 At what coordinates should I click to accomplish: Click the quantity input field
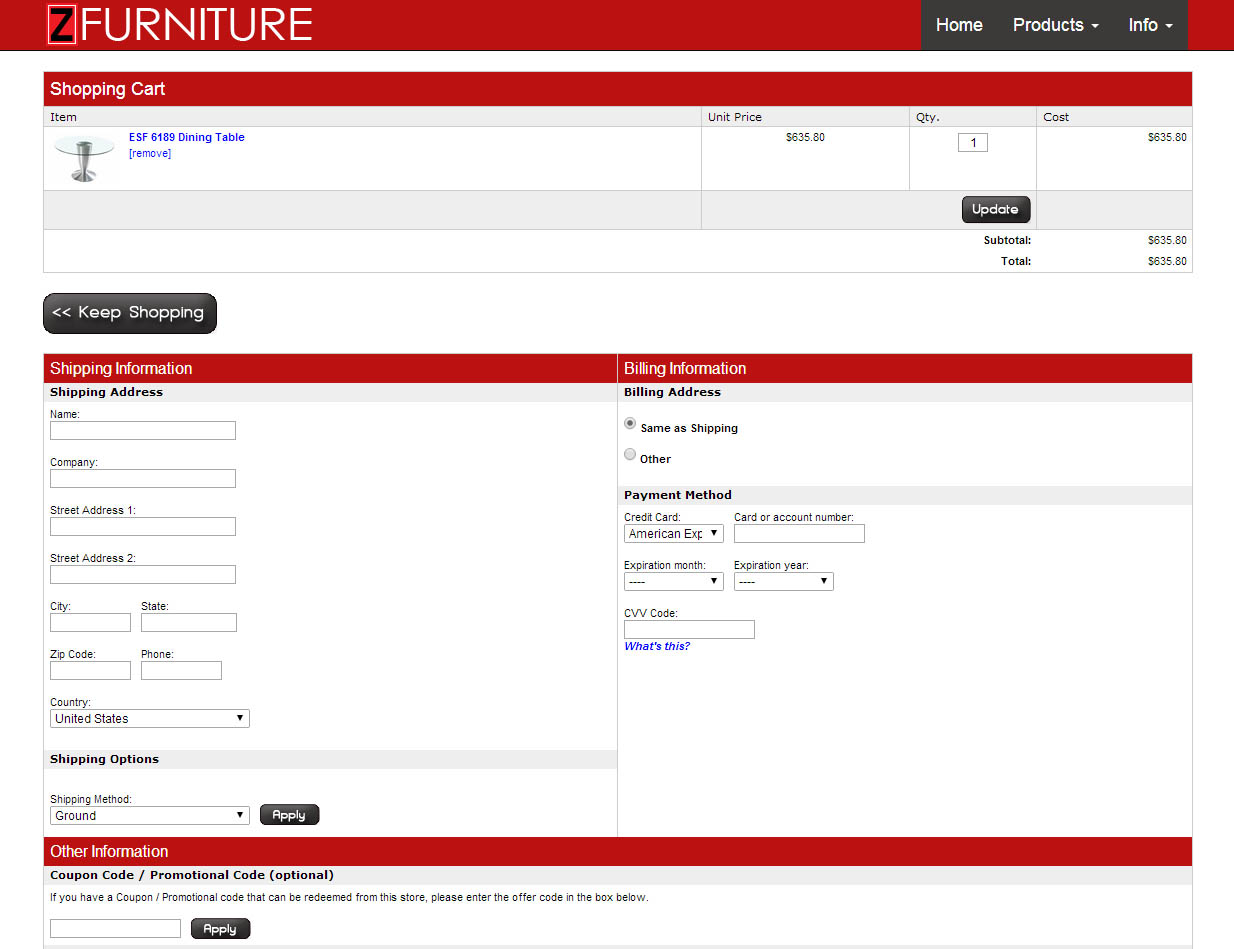[x=972, y=142]
